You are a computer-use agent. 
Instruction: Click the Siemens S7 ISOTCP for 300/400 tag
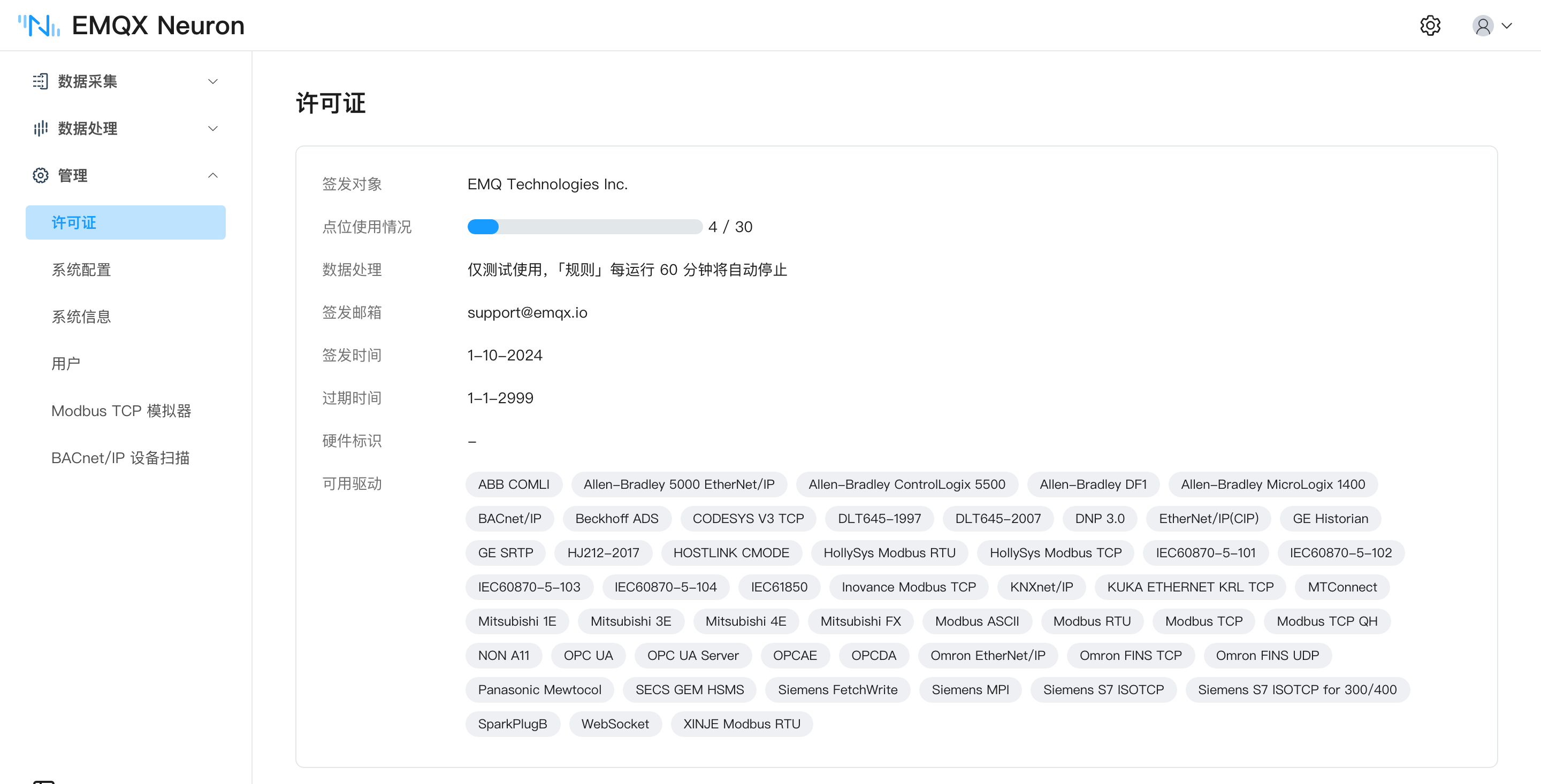click(1297, 689)
